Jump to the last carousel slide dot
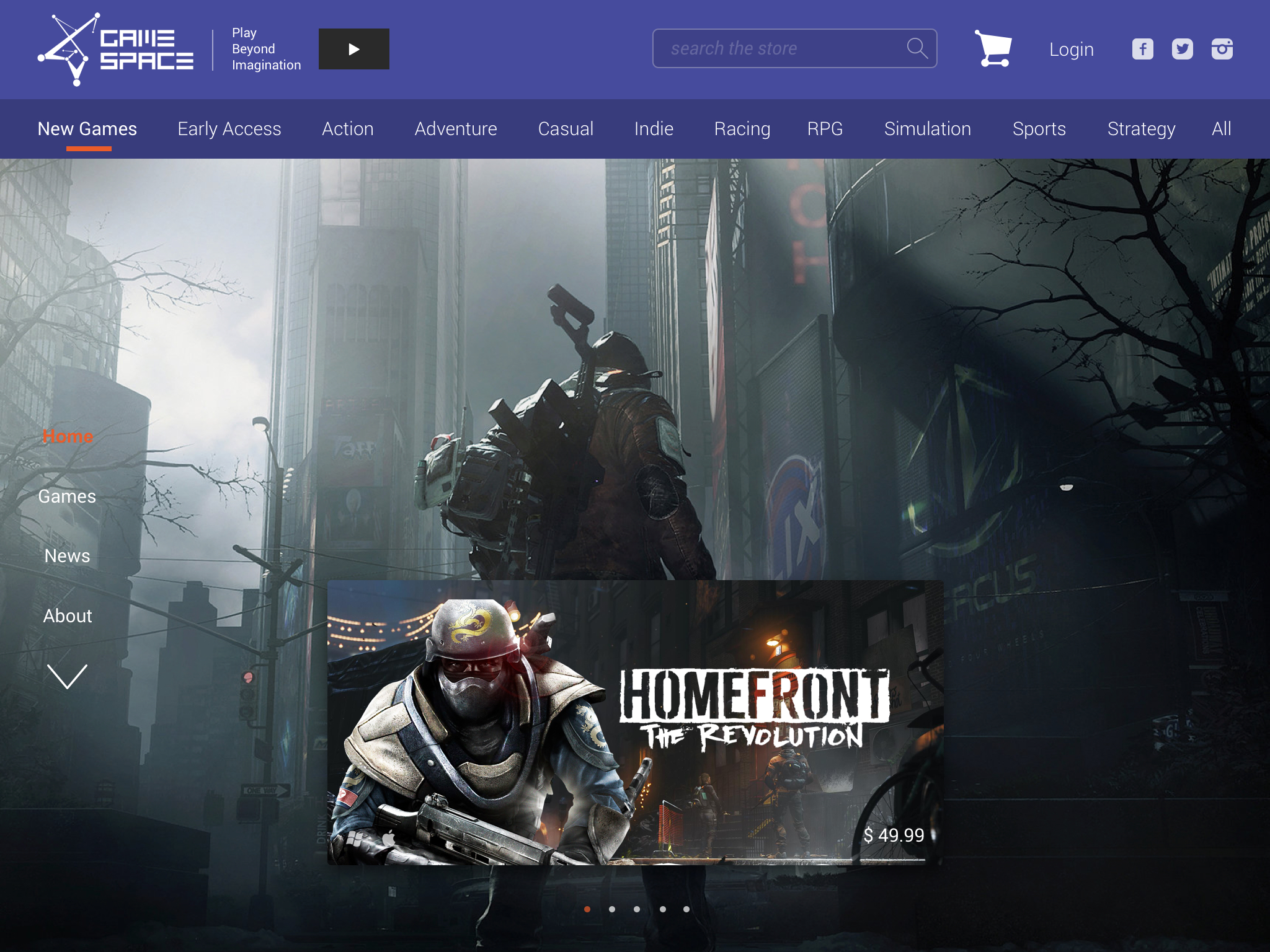Screen dimensions: 1270x952 (686, 909)
